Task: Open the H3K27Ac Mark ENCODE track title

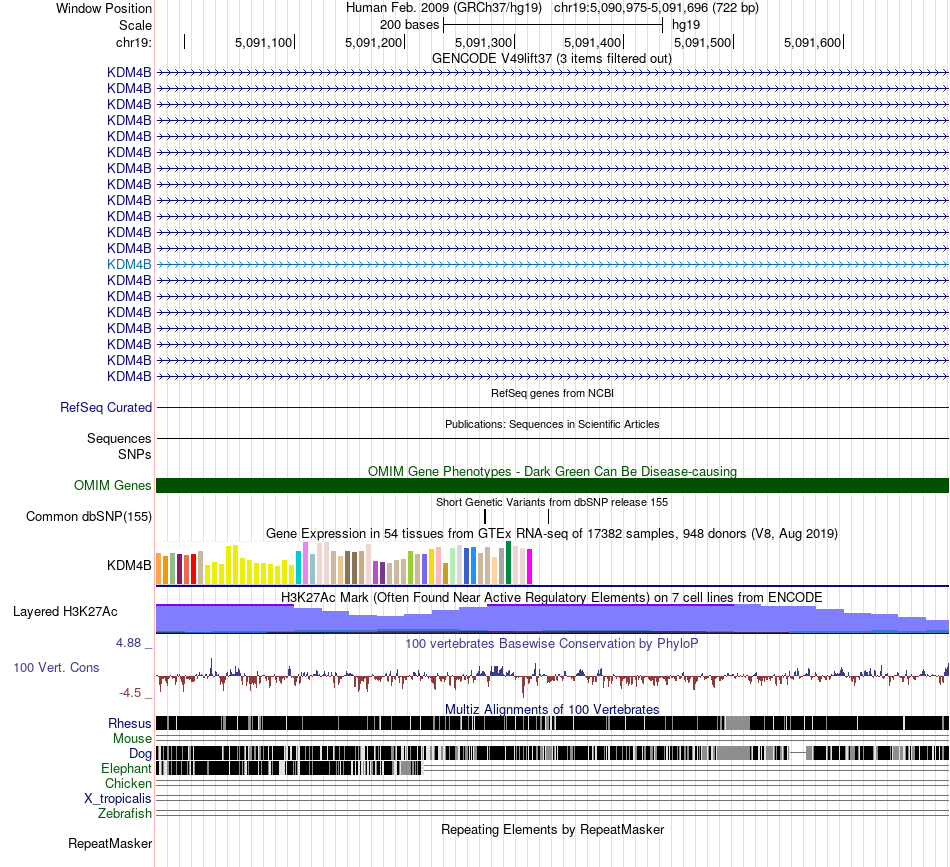Action: point(552,597)
